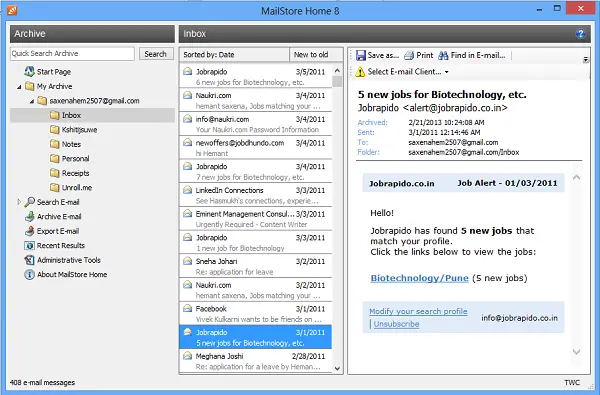This screenshot has width=600, height=395.
Task: Click Modify your search profile link
Action: tap(418, 311)
